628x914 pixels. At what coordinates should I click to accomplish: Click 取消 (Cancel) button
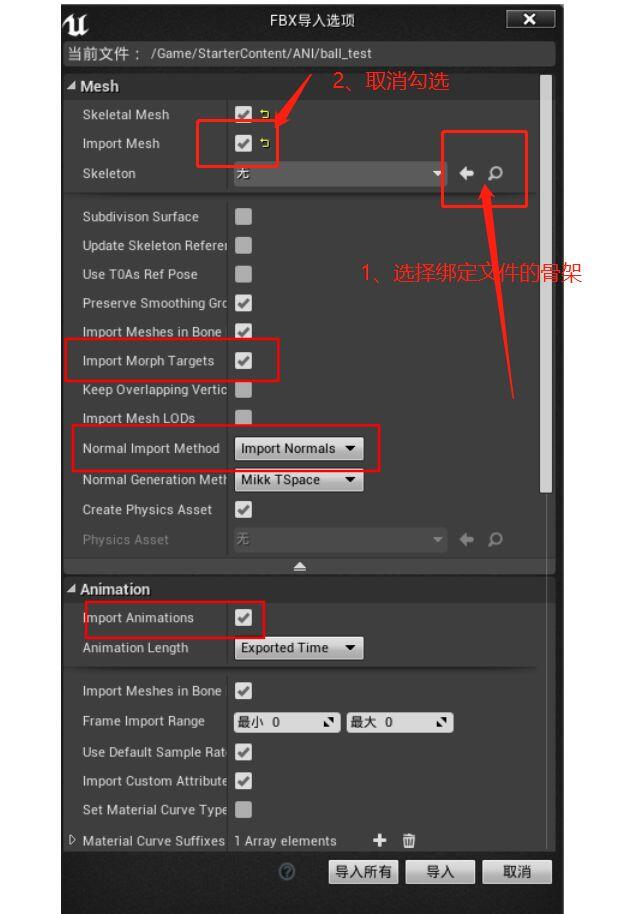tap(517, 871)
